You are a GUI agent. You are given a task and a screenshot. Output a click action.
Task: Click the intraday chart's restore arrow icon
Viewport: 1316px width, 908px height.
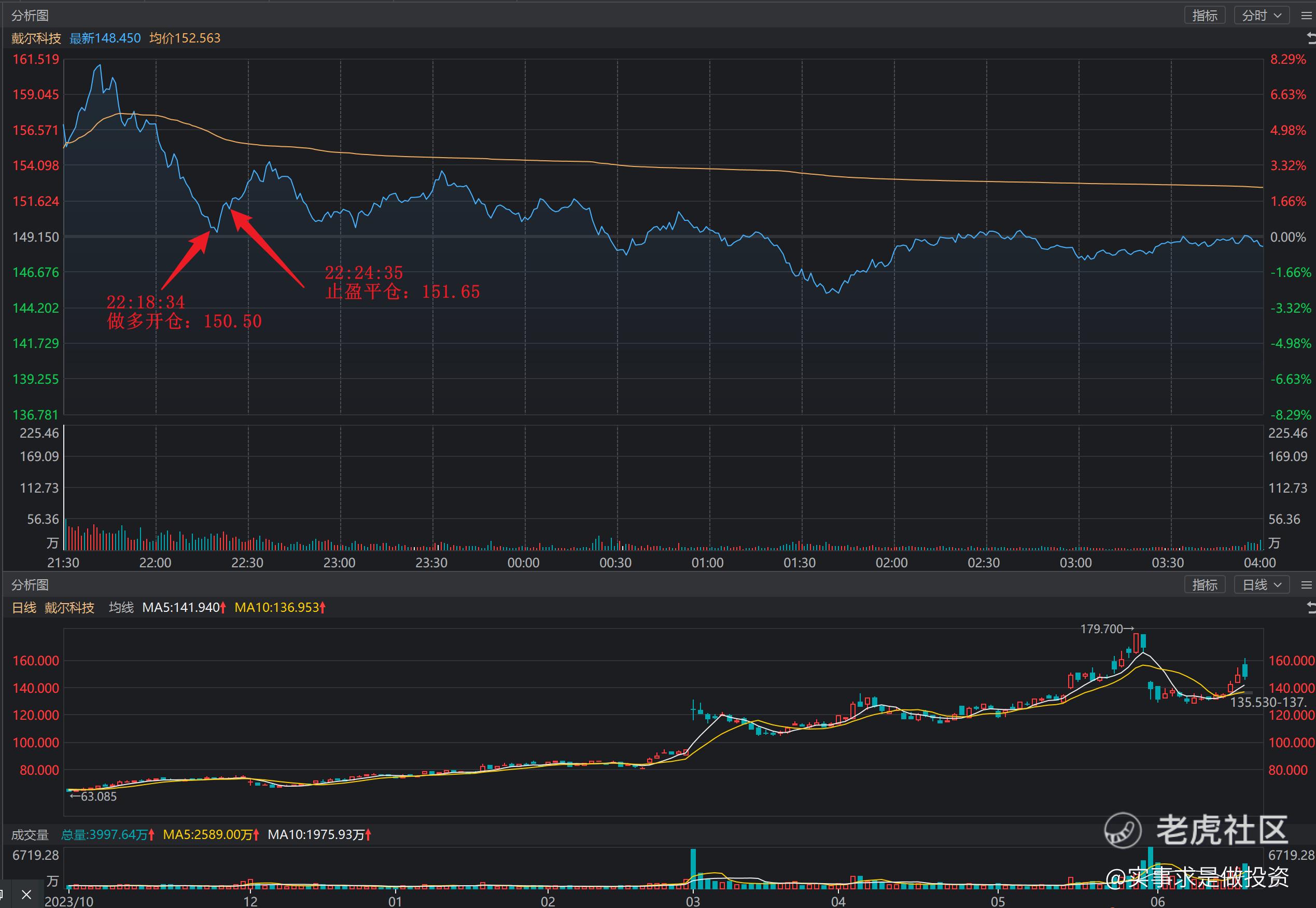[1311, 38]
